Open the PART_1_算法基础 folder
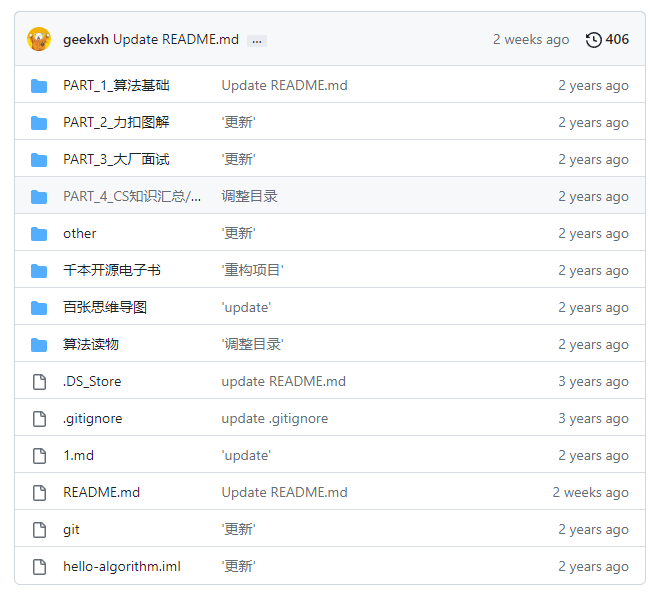 (x=116, y=86)
